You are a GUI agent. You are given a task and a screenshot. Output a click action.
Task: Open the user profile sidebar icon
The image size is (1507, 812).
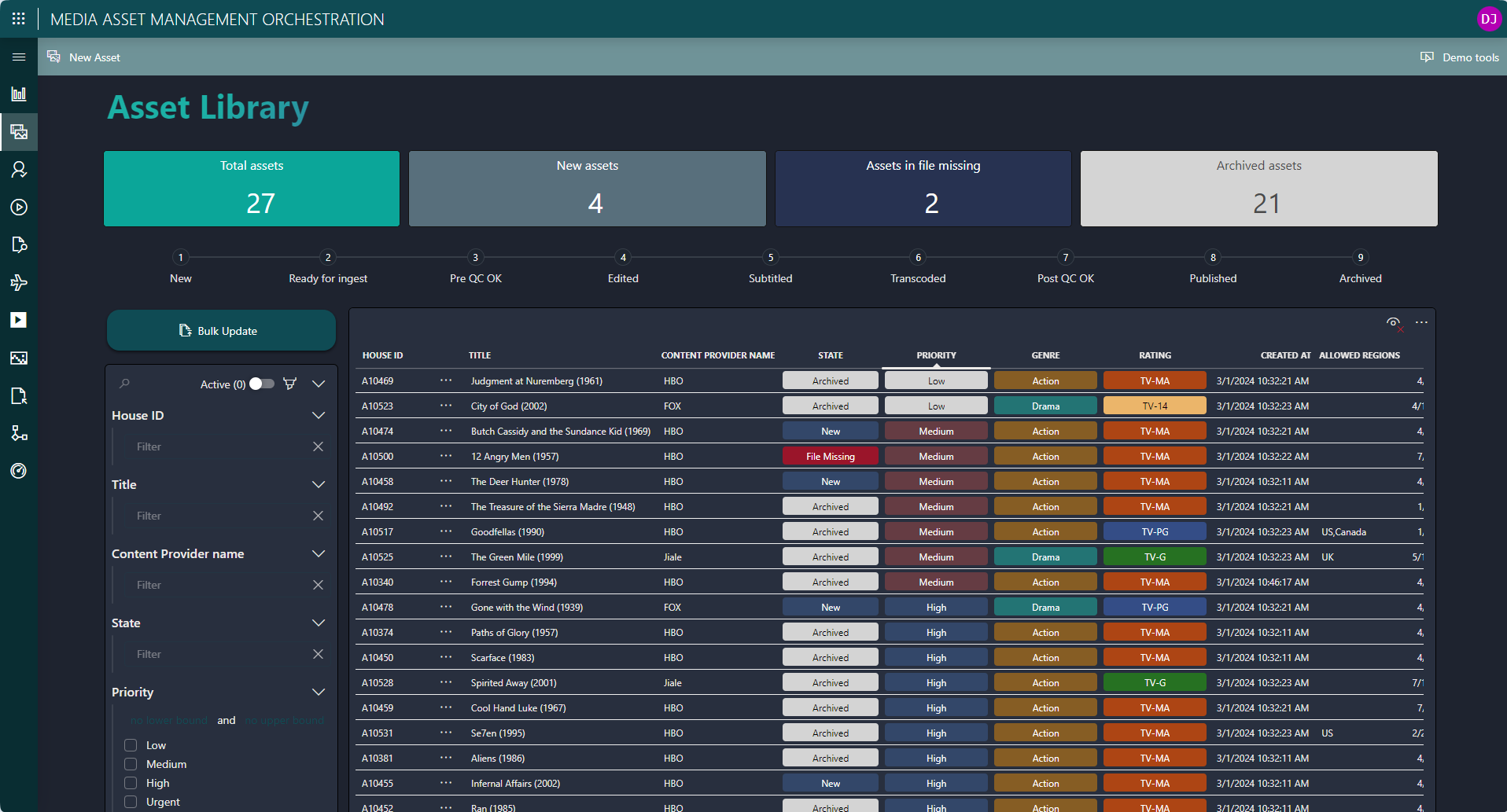19,170
